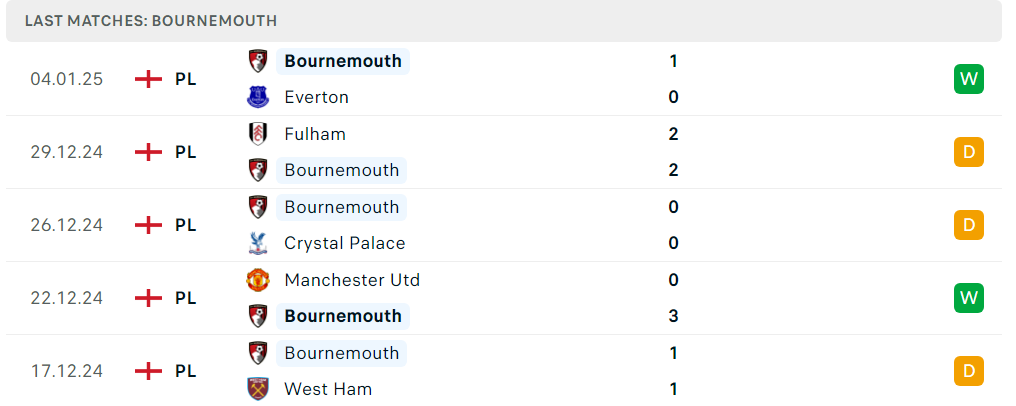This screenshot has width=1016, height=406.
Task: Click Bournemouth's 3 score against Manchester Utd
Action: [673, 316]
